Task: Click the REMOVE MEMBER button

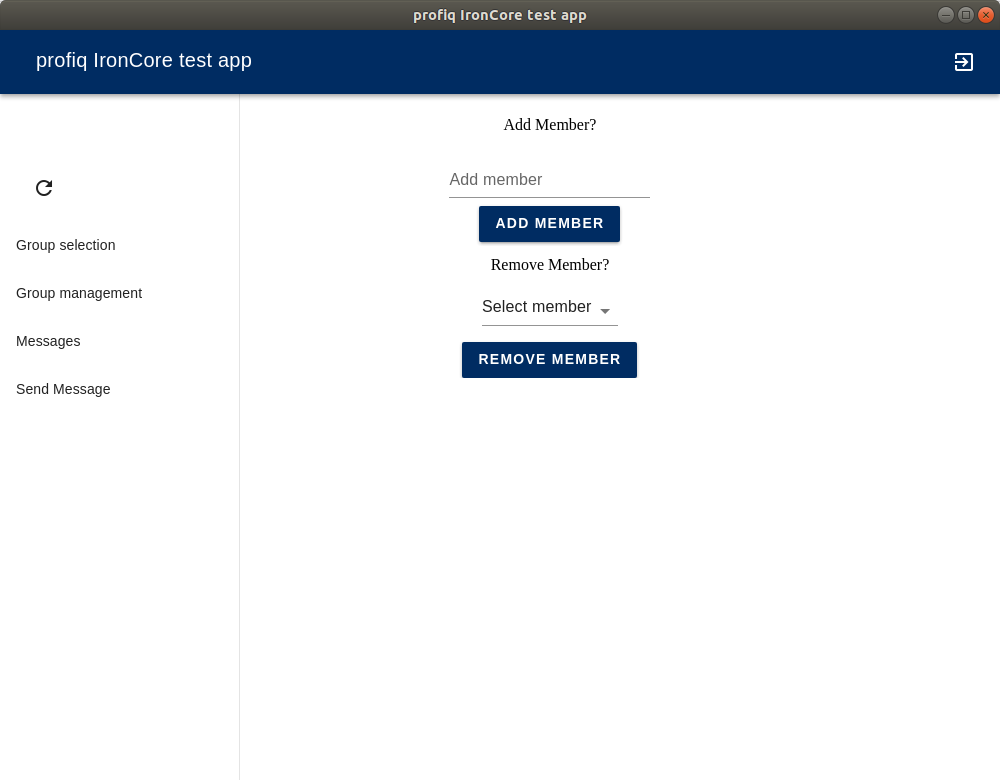Action: pyautogui.click(x=549, y=360)
